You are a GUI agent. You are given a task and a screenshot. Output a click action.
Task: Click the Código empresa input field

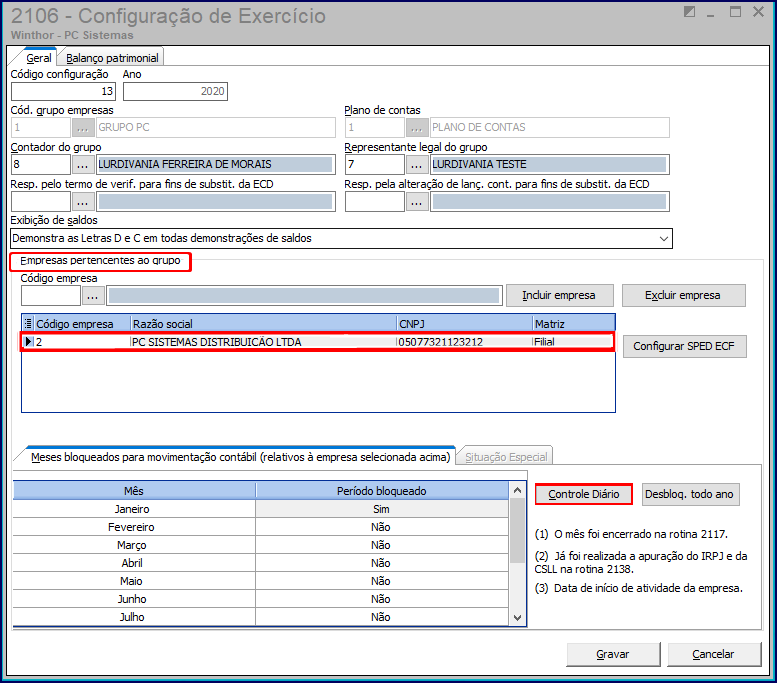(x=51, y=296)
